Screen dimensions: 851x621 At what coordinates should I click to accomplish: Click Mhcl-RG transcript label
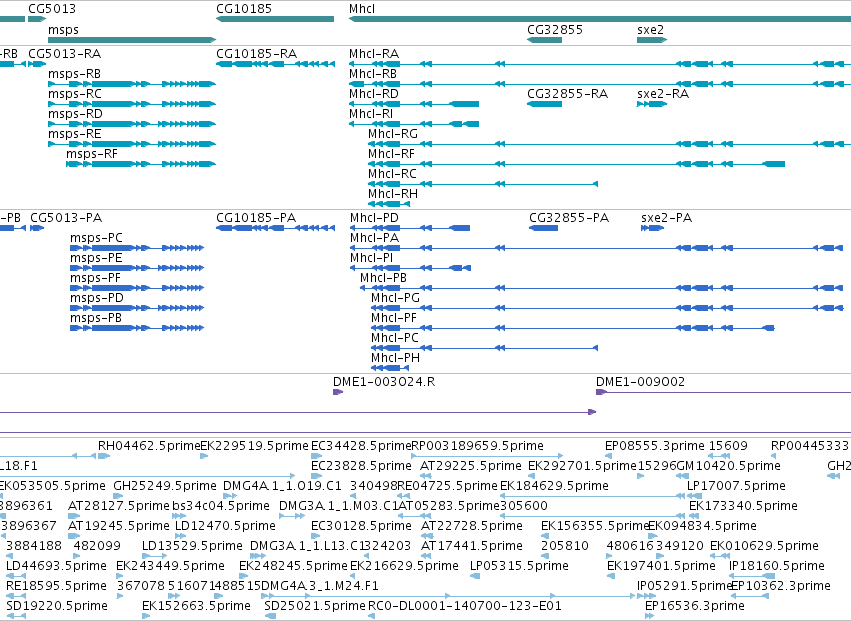click(x=393, y=134)
